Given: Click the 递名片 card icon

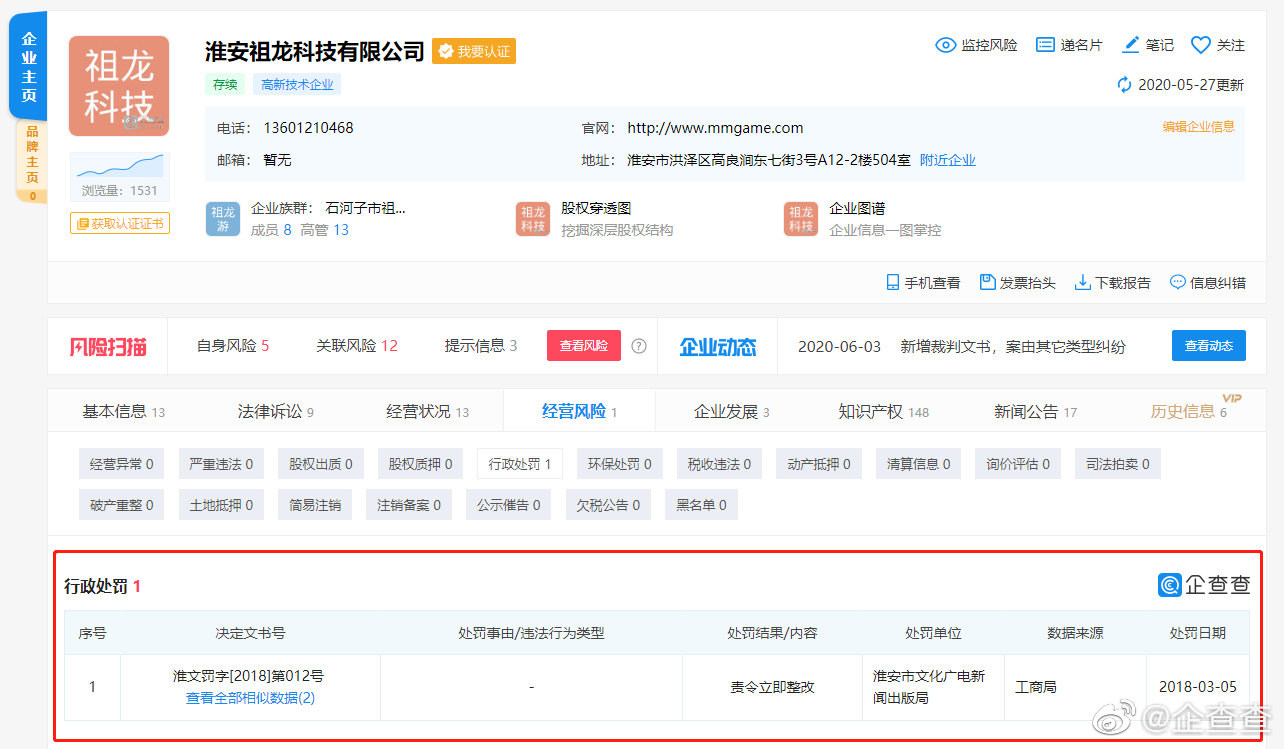Looking at the screenshot, I should 1045,45.
